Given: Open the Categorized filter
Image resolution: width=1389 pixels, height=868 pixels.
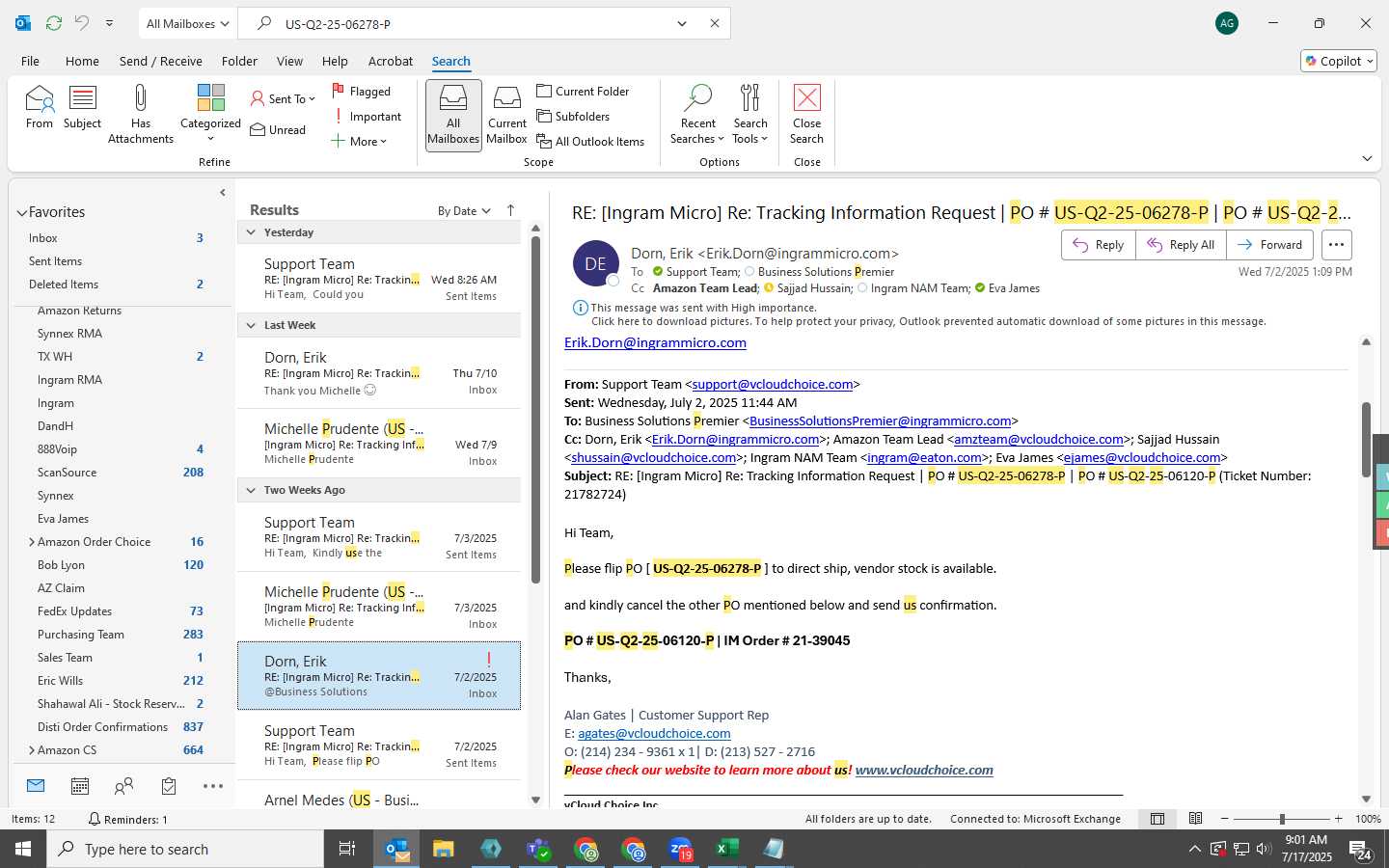Looking at the screenshot, I should (x=210, y=114).
